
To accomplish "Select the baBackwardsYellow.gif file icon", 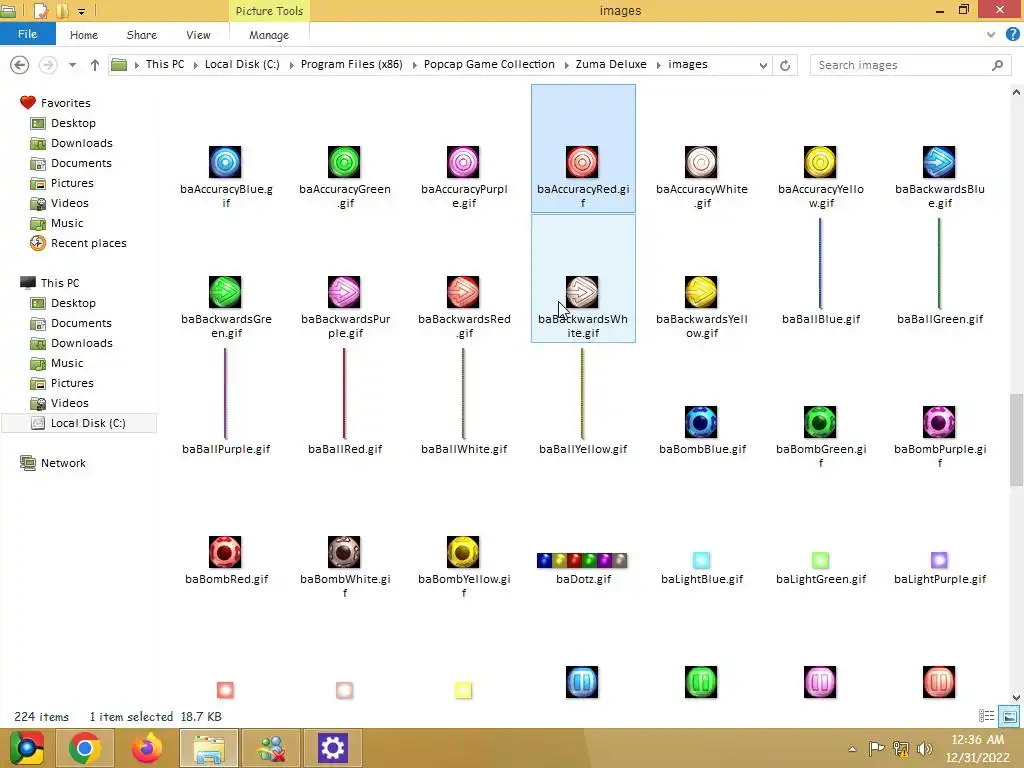I will [701, 292].
